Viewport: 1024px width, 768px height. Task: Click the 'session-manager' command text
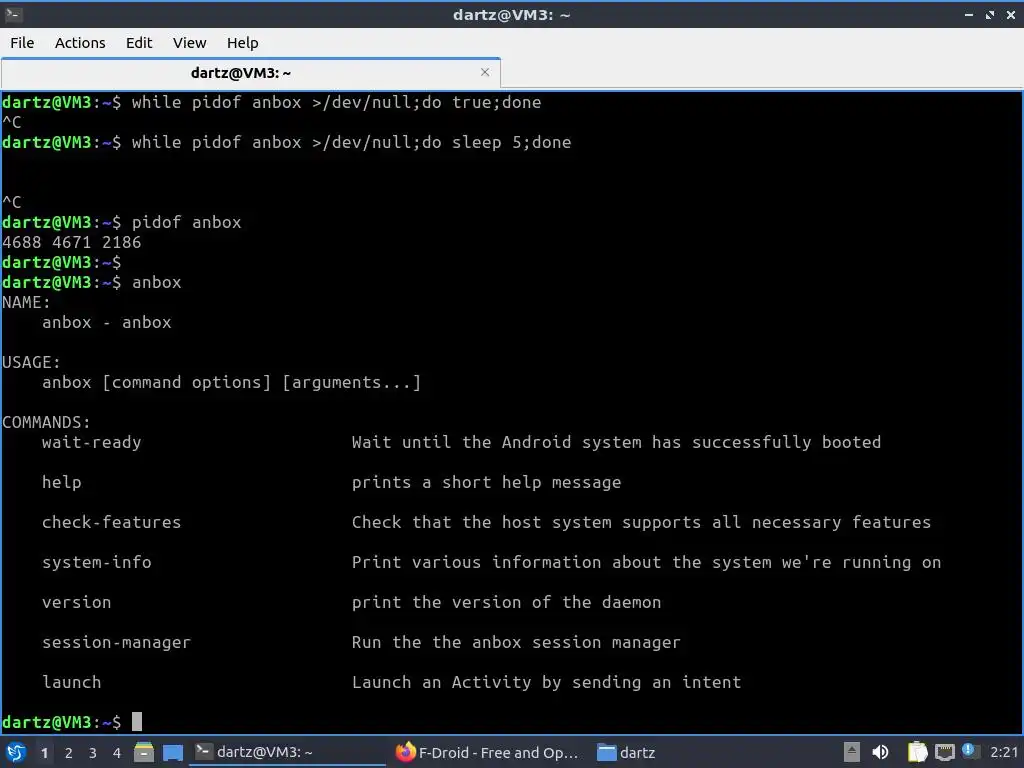pos(116,643)
